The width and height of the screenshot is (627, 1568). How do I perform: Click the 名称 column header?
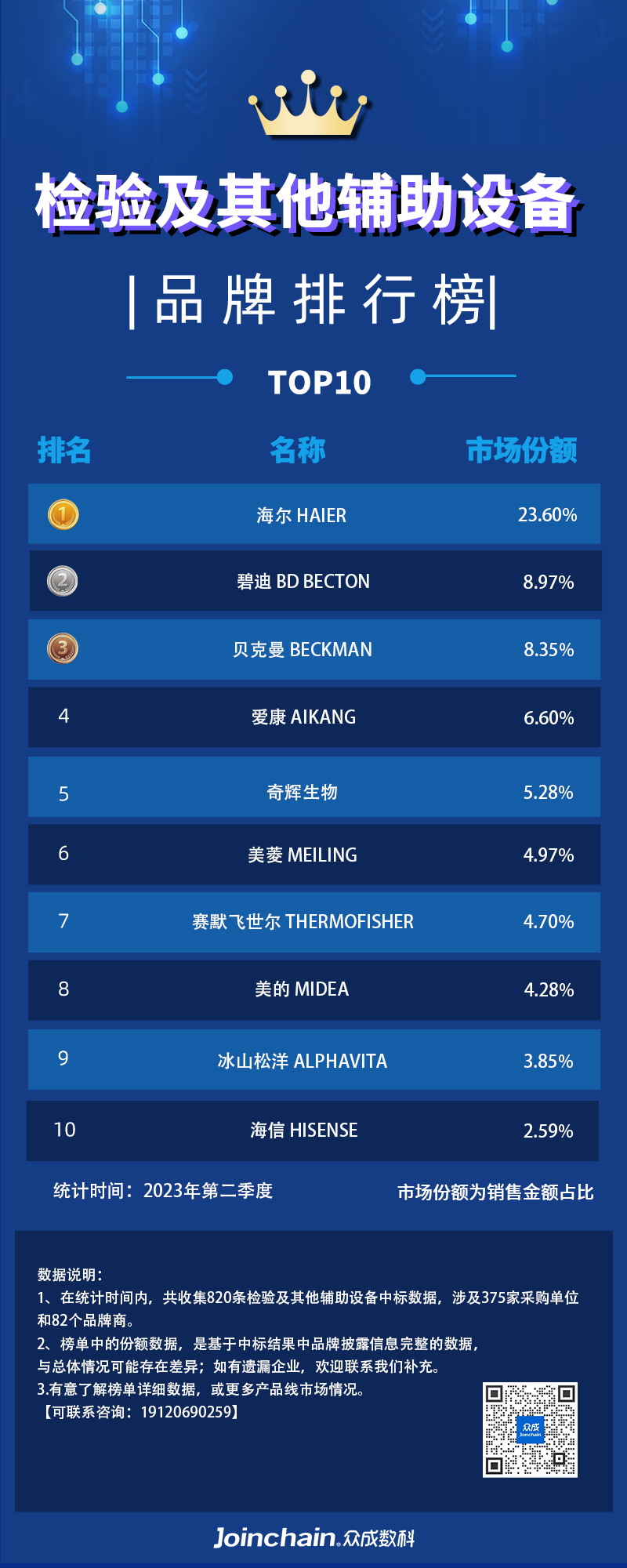(298, 451)
